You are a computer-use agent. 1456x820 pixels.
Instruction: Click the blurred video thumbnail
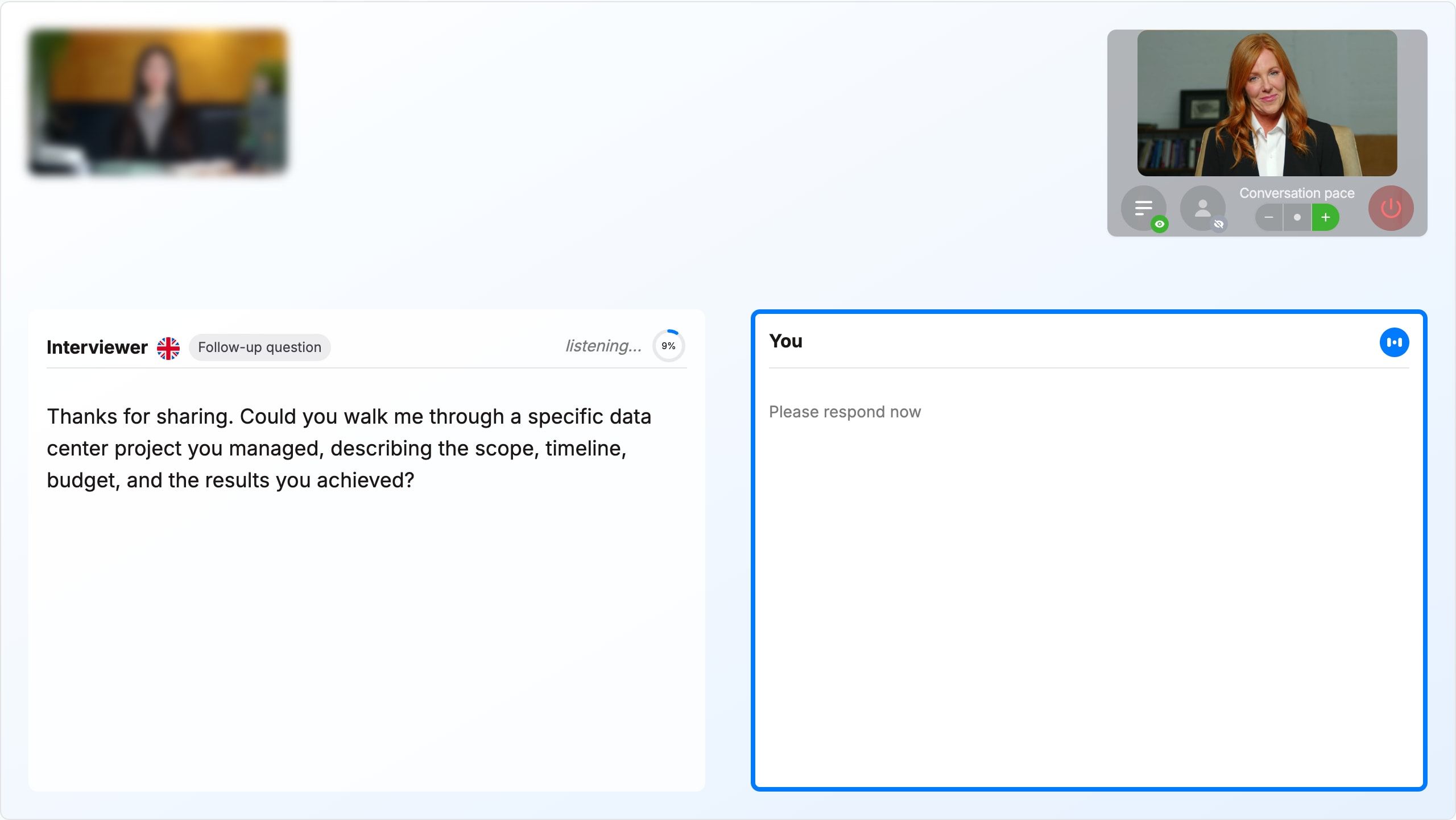click(158, 102)
